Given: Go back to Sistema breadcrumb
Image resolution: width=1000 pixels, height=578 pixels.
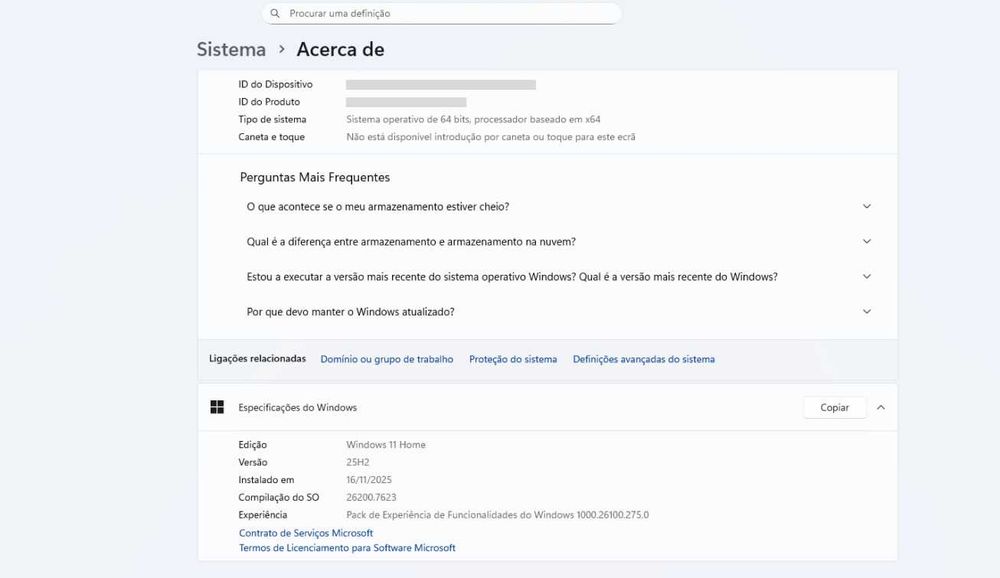Looking at the screenshot, I should pos(231,49).
